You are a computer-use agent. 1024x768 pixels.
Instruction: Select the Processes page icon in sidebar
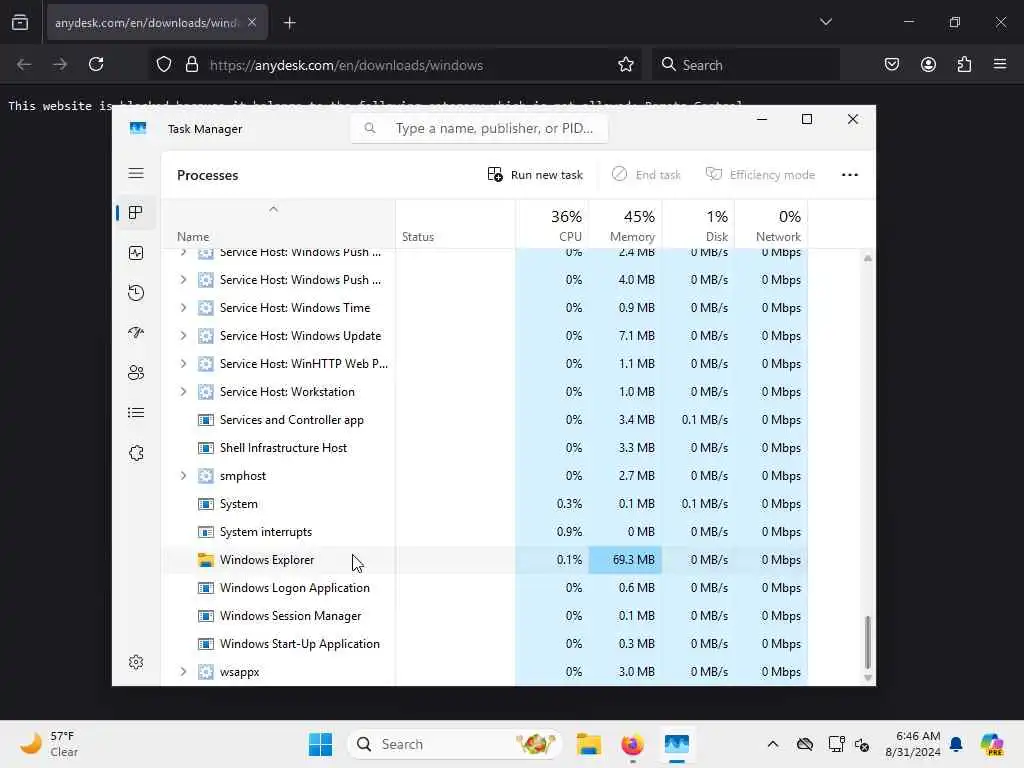tap(136, 213)
